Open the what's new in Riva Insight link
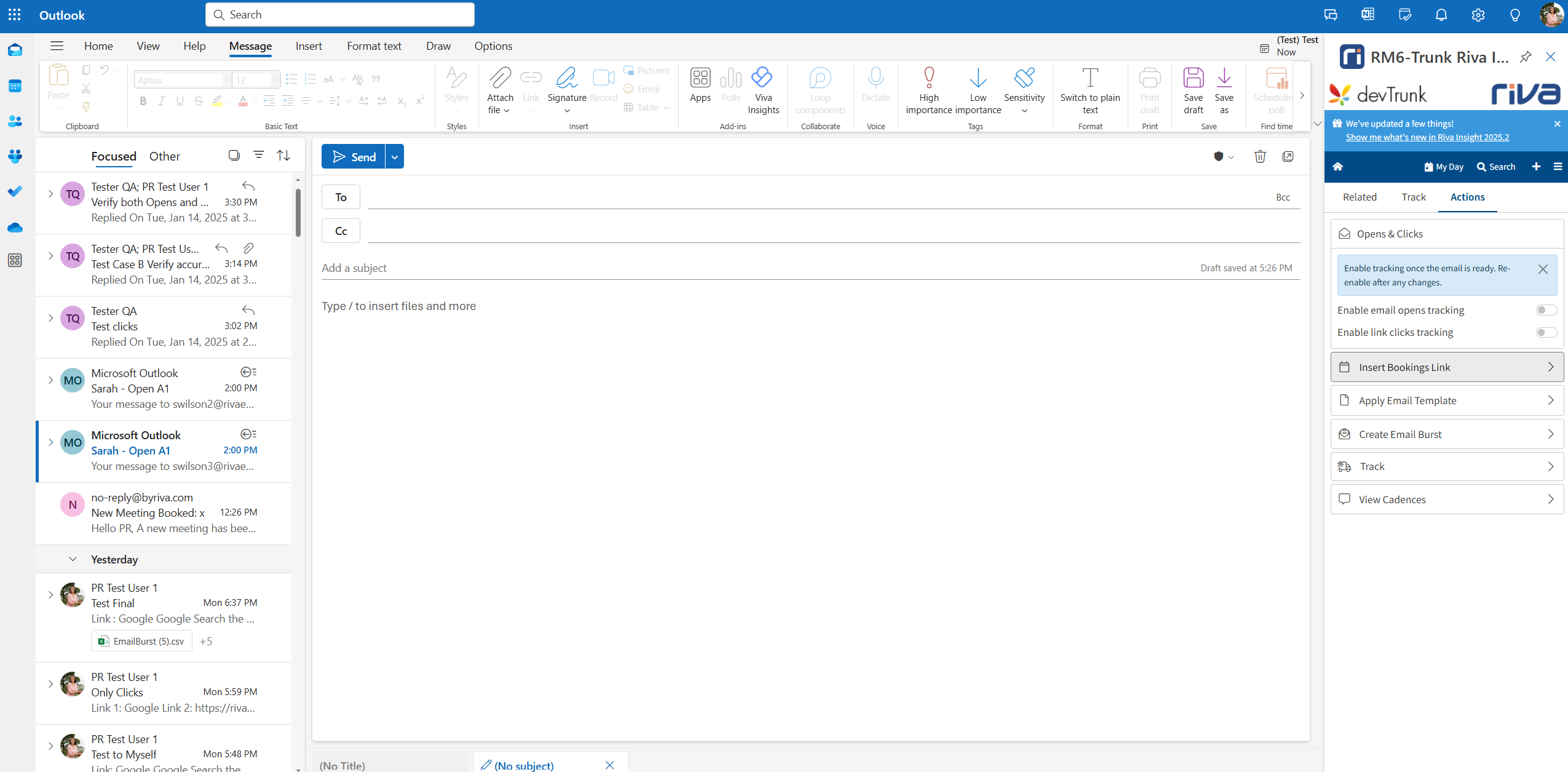This screenshot has width=1568, height=772. [x=1427, y=137]
